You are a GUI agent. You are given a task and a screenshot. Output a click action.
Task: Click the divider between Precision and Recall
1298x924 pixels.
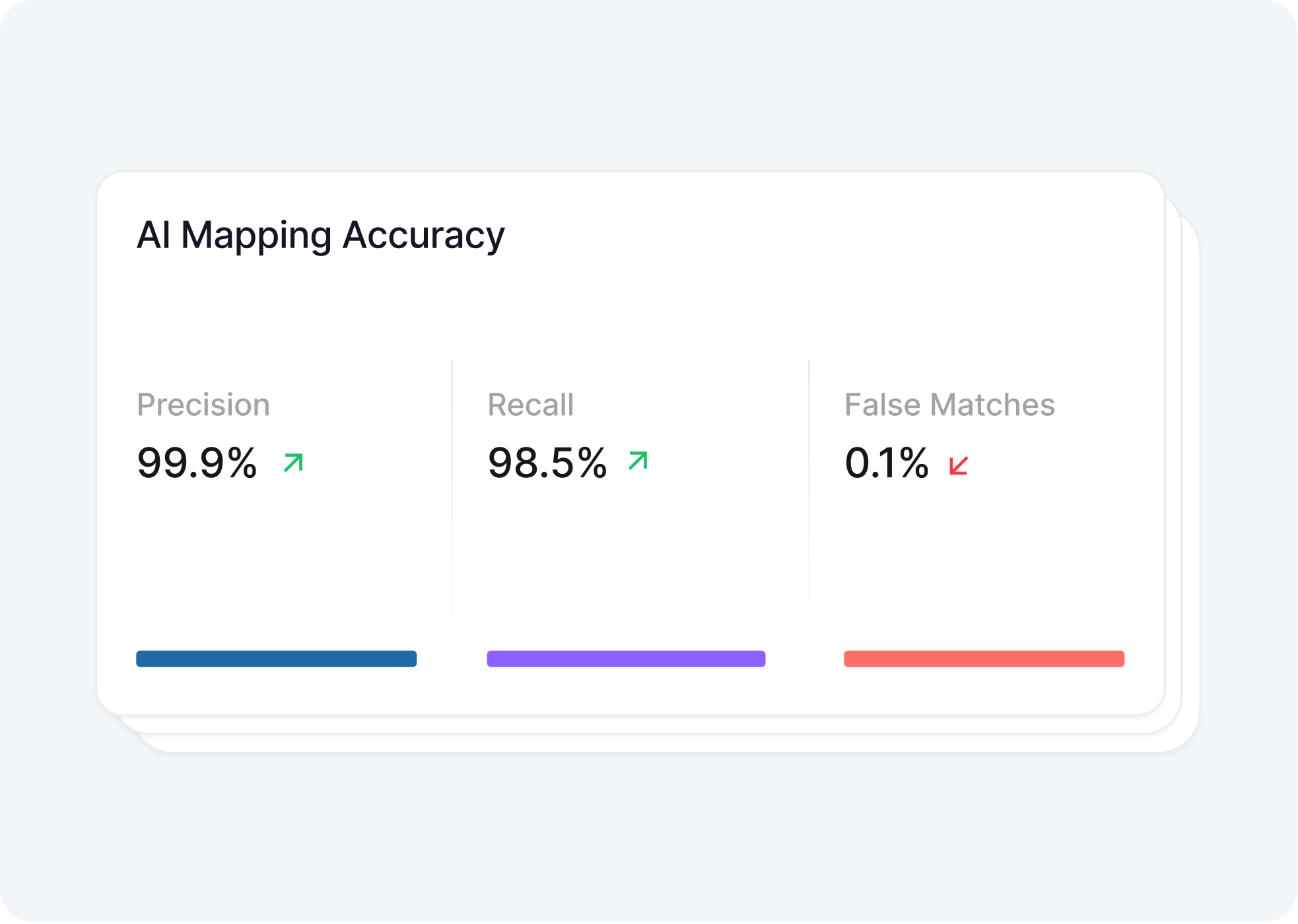click(452, 502)
